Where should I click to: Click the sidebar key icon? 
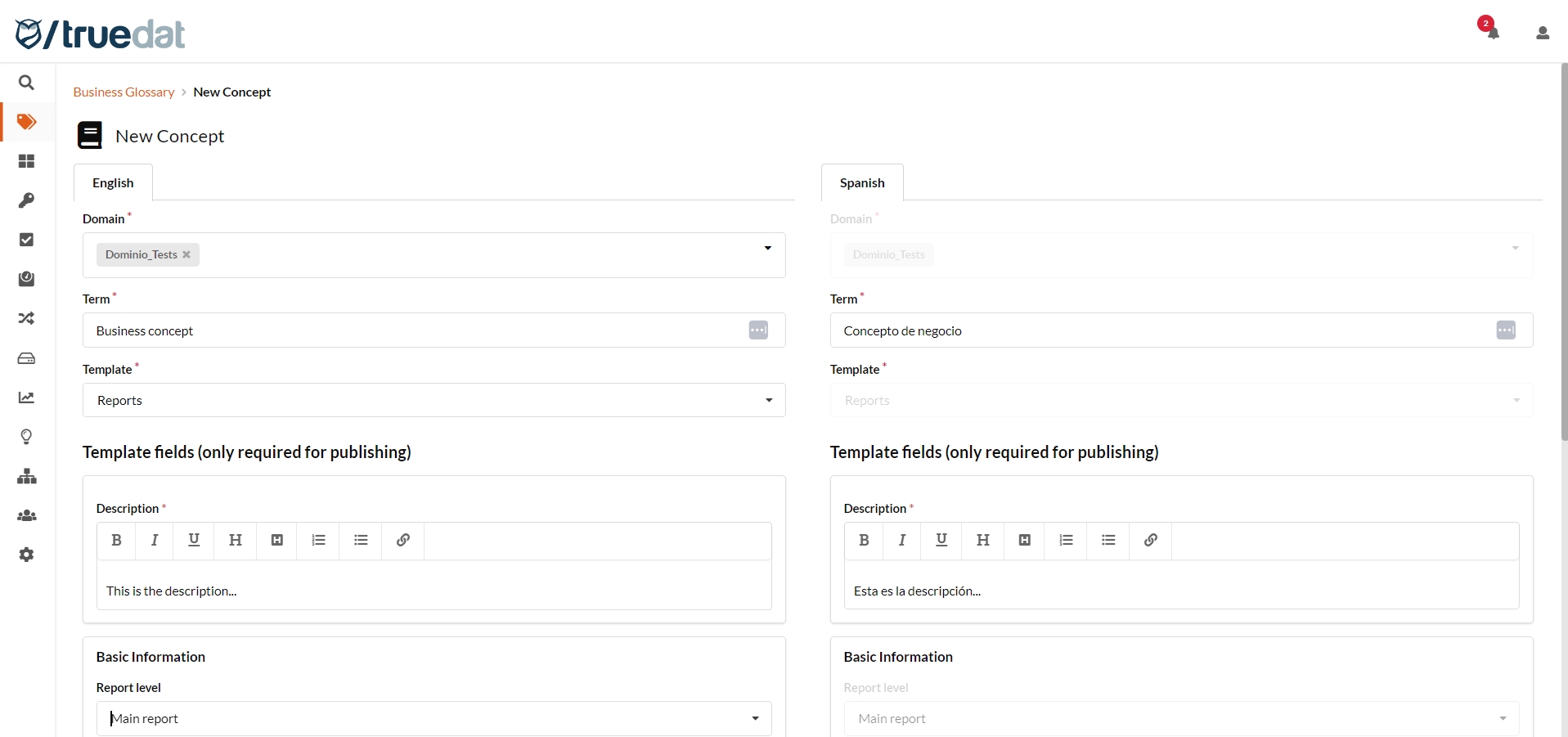tap(26, 200)
